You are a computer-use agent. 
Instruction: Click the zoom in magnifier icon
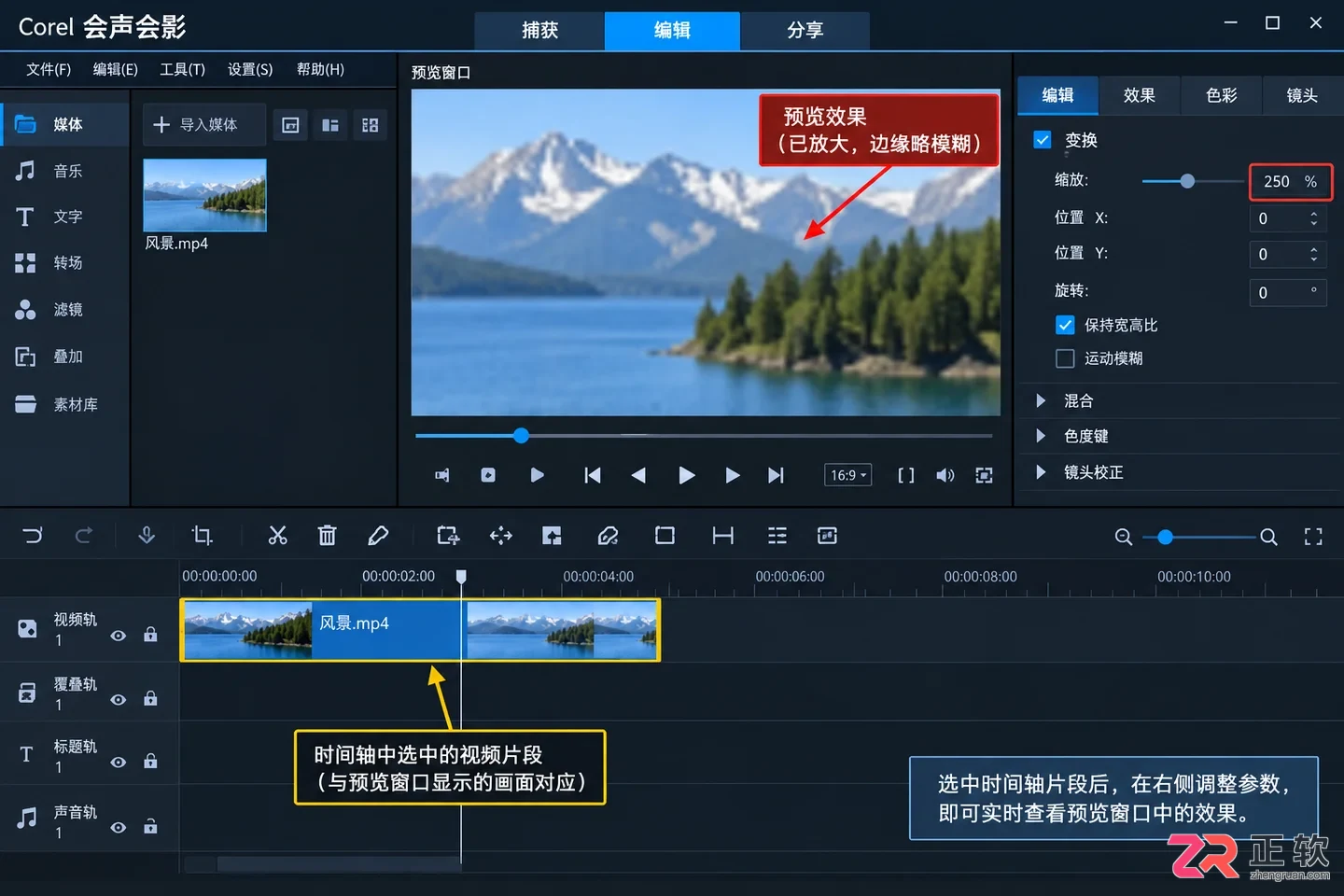click(1268, 537)
